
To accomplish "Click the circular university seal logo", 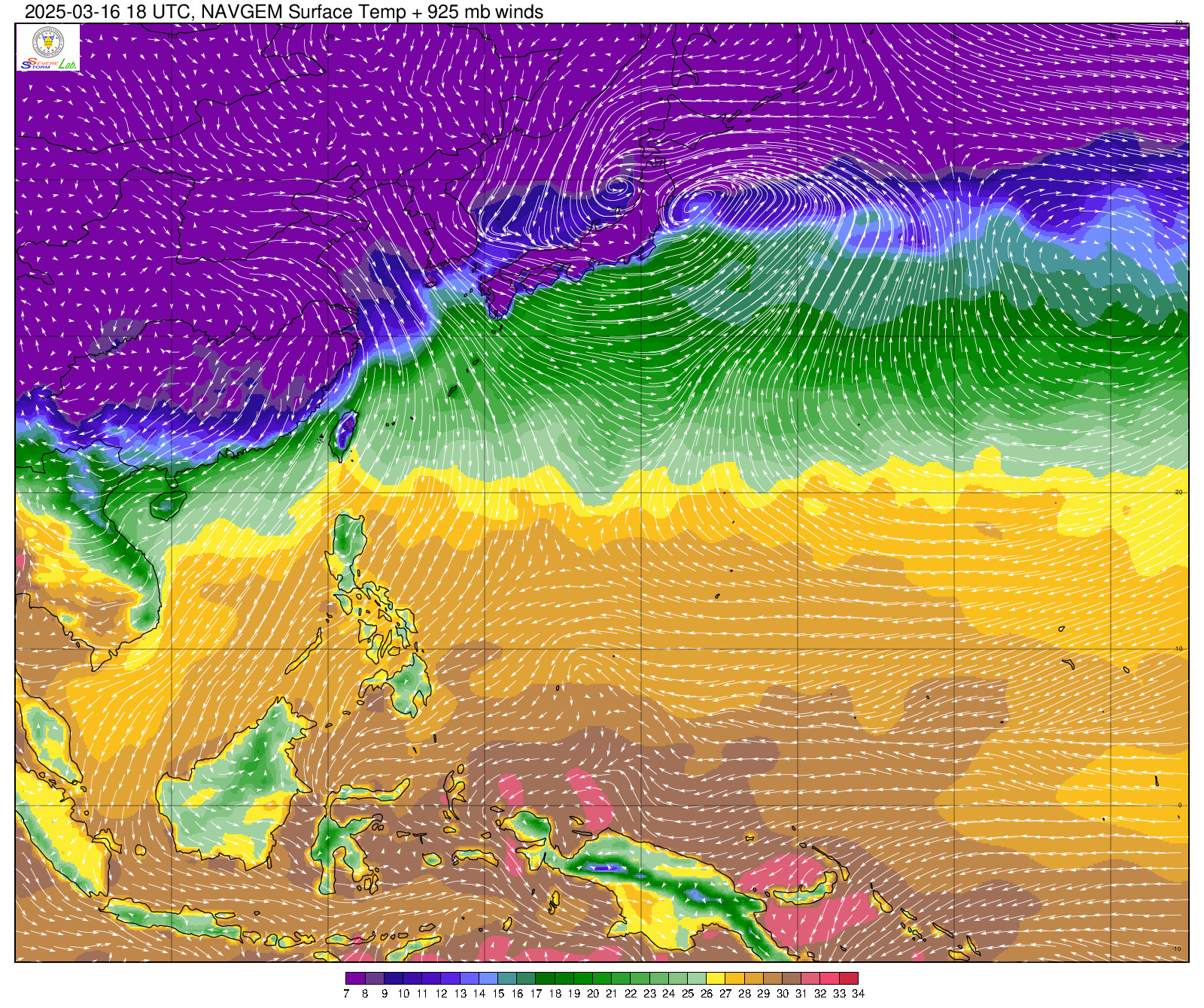I will pyautogui.click(x=48, y=41).
